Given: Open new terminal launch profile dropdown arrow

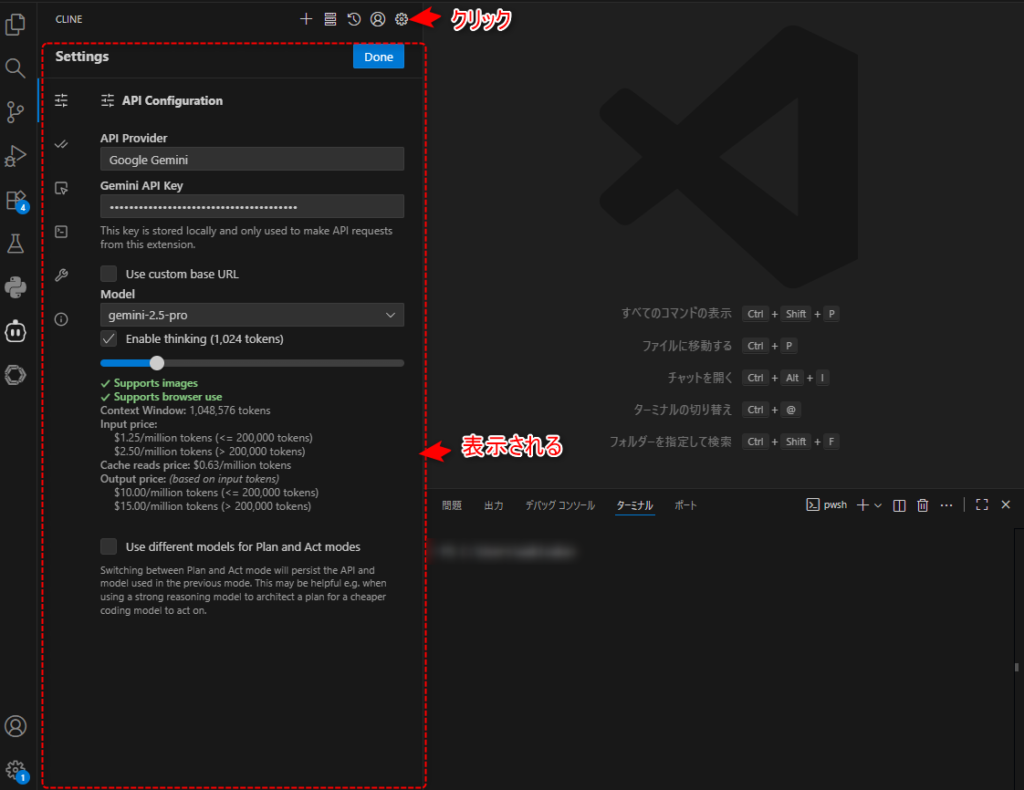Looking at the screenshot, I should (878, 506).
